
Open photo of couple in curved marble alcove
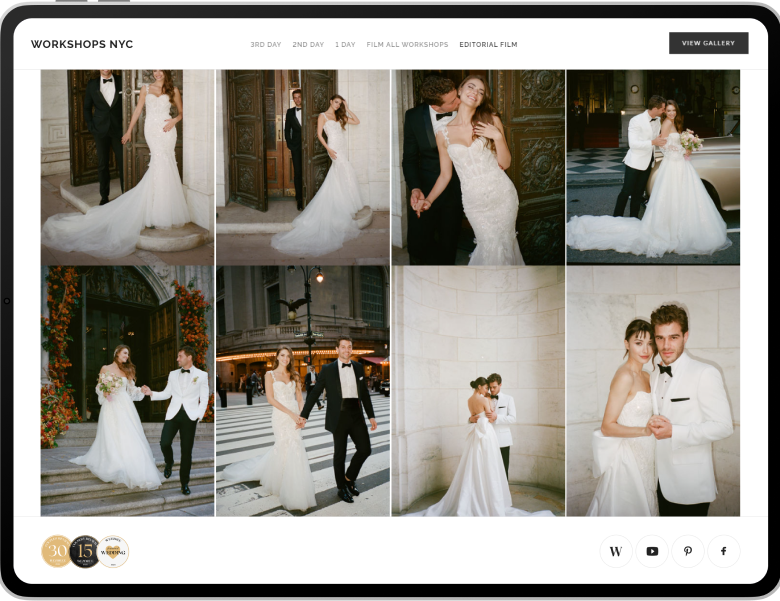pyautogui.click(x=478, y=390)
